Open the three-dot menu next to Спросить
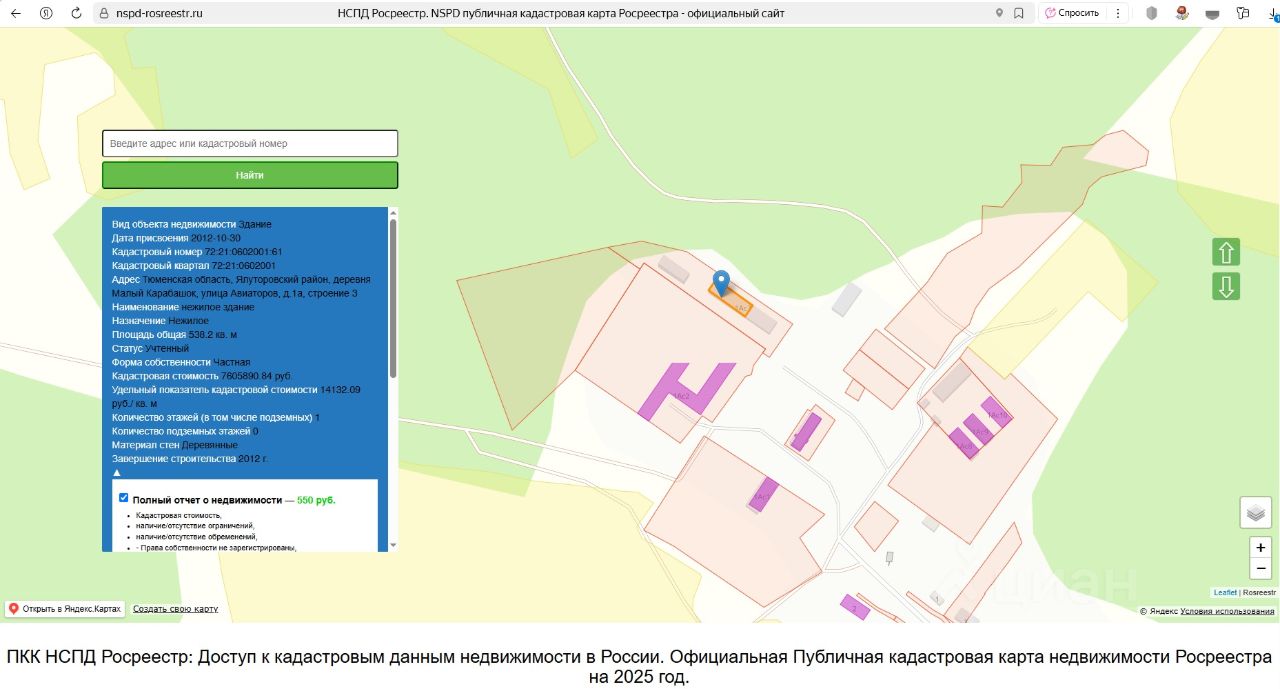This screenshot has width=1280, height=689. [x=1118, y=13]
